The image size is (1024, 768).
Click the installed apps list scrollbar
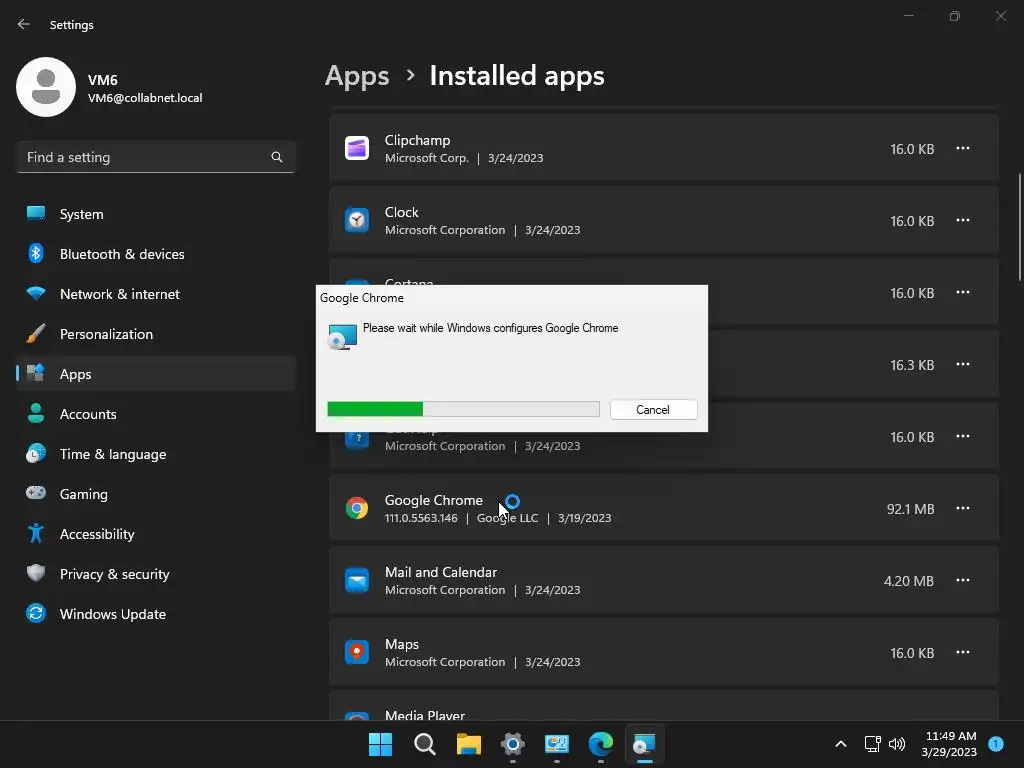[x=1019, y=227]
